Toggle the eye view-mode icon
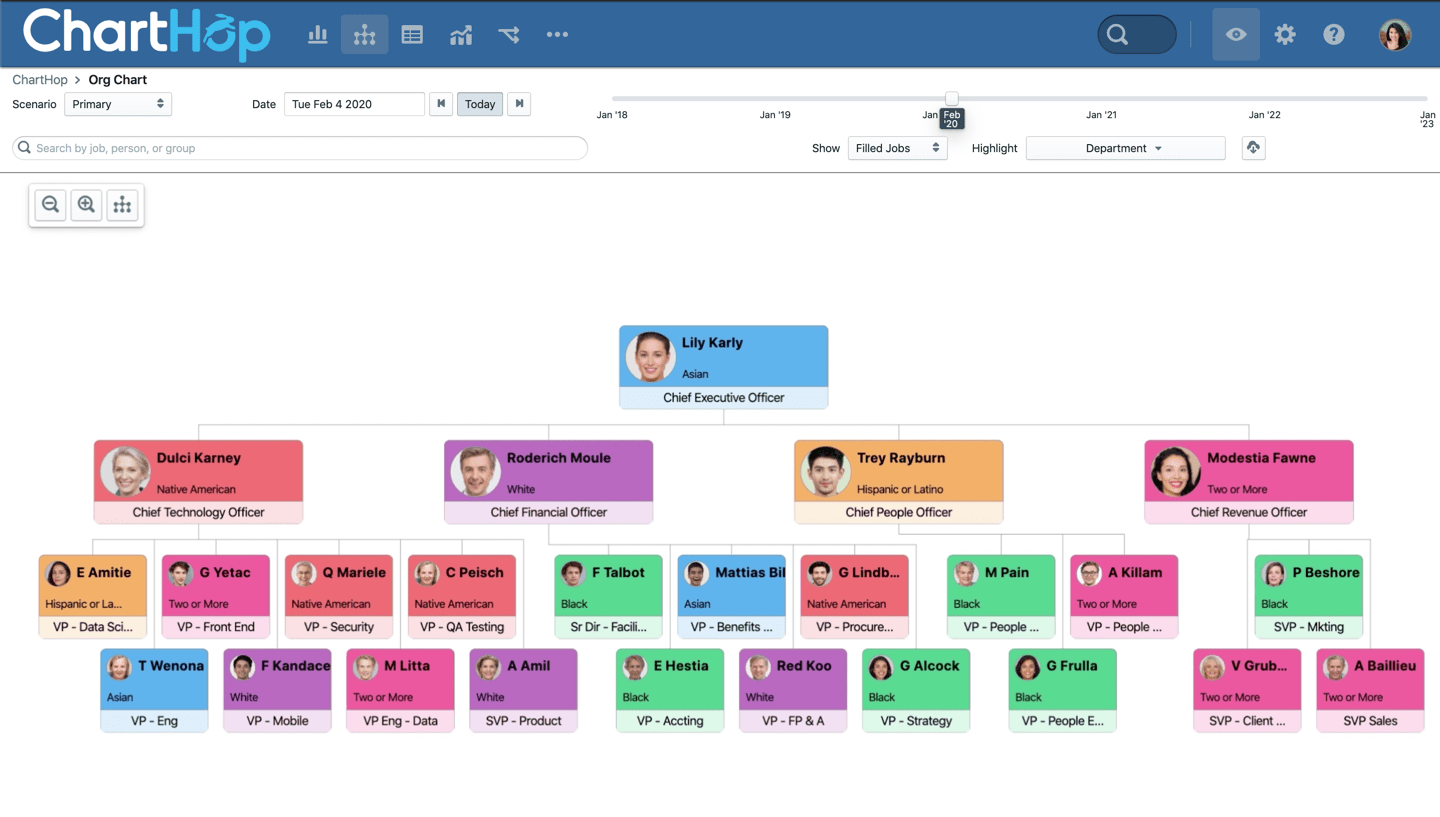The width and height of the screenshot is (1440, 817). 1235,34
